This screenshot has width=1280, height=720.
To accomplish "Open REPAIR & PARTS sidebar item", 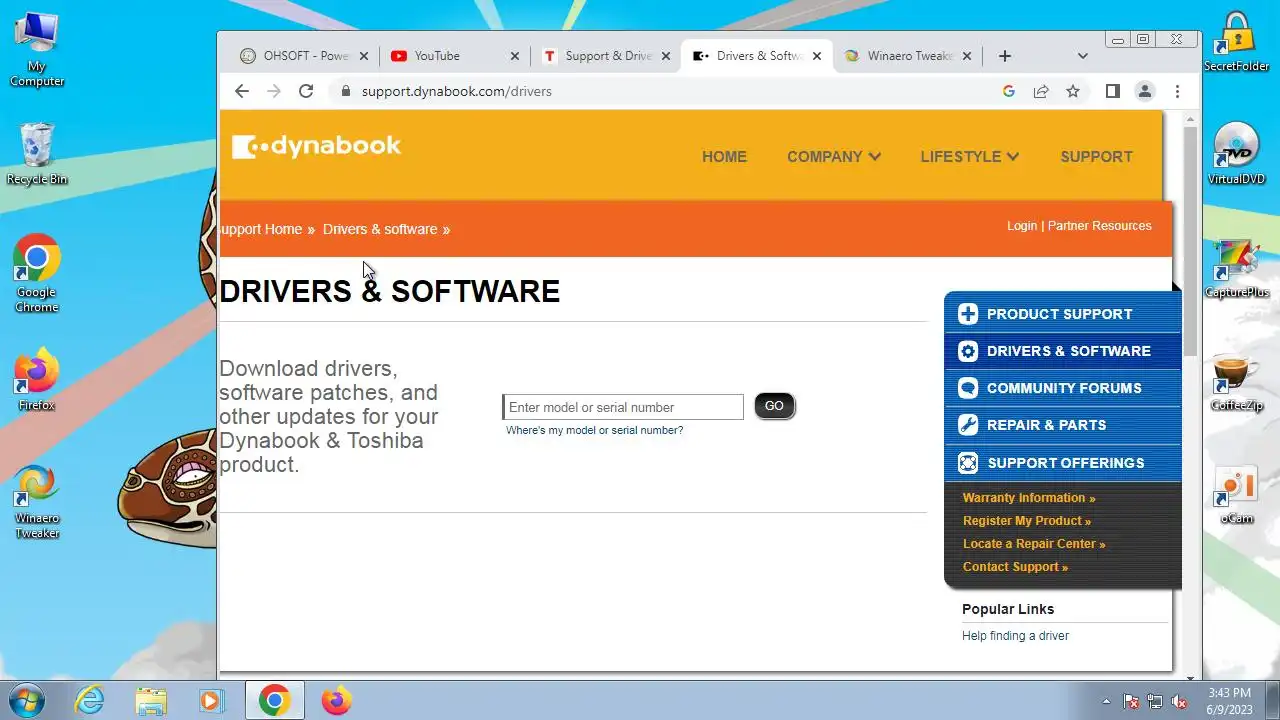I will click(x=1062, y=425).
